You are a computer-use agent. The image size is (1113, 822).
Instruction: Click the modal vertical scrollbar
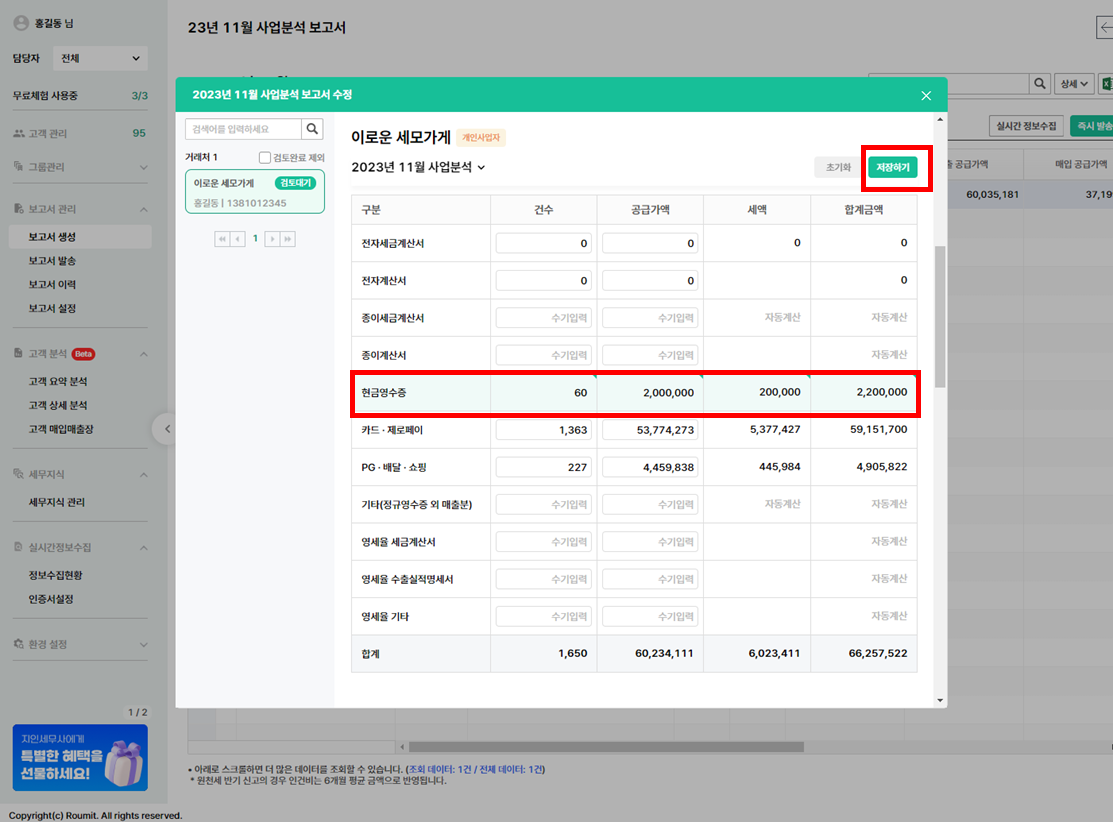tap(939, 314)
